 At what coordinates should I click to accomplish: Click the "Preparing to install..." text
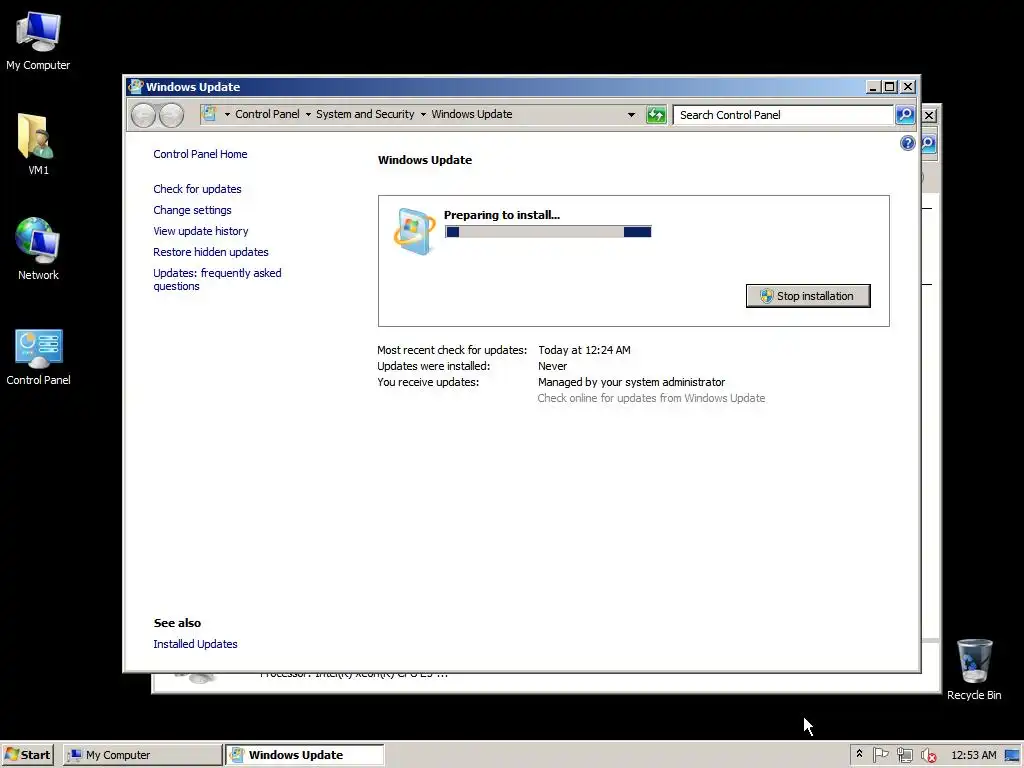tap(502, 215)
